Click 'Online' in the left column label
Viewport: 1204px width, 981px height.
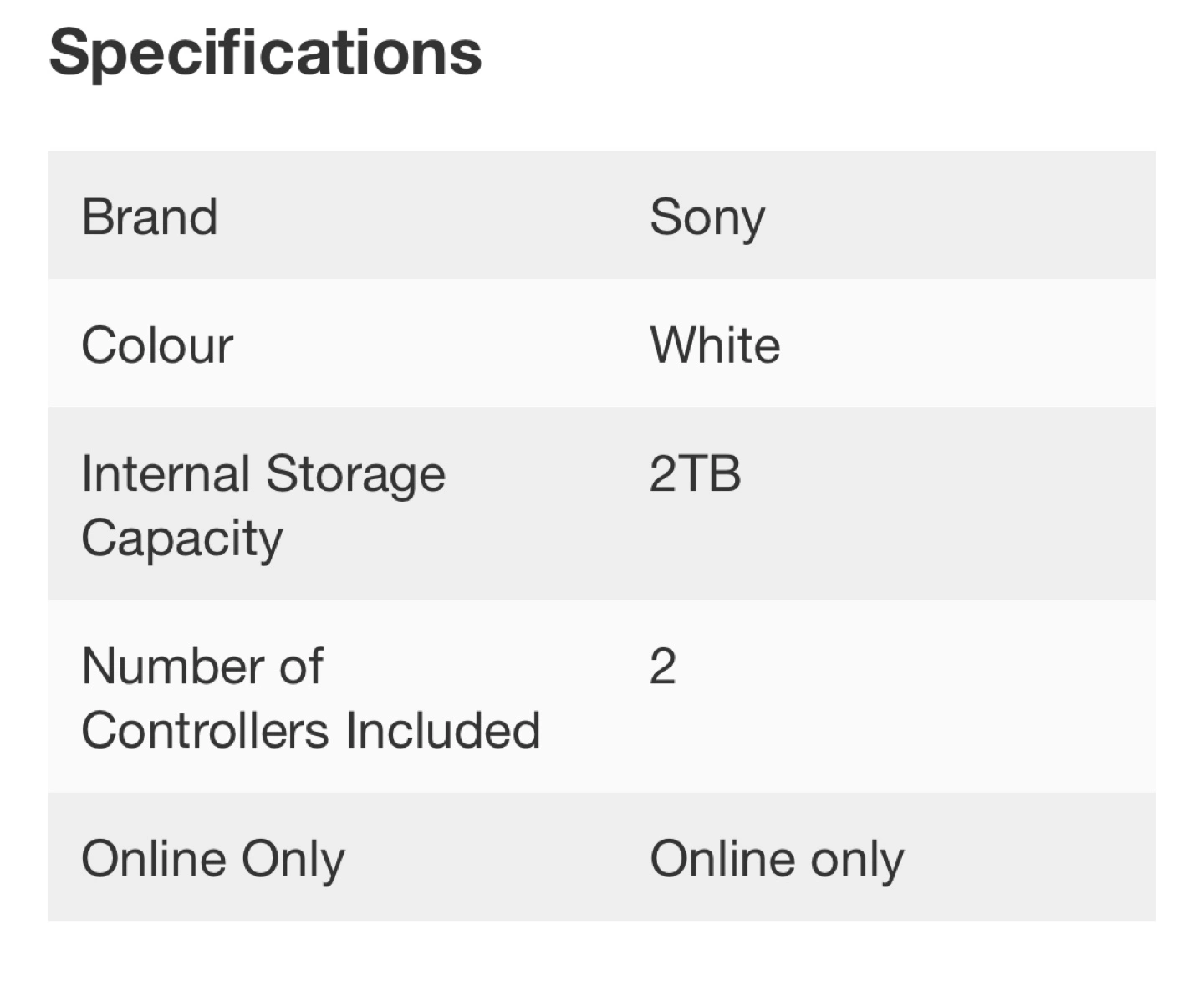click(154, 858)
